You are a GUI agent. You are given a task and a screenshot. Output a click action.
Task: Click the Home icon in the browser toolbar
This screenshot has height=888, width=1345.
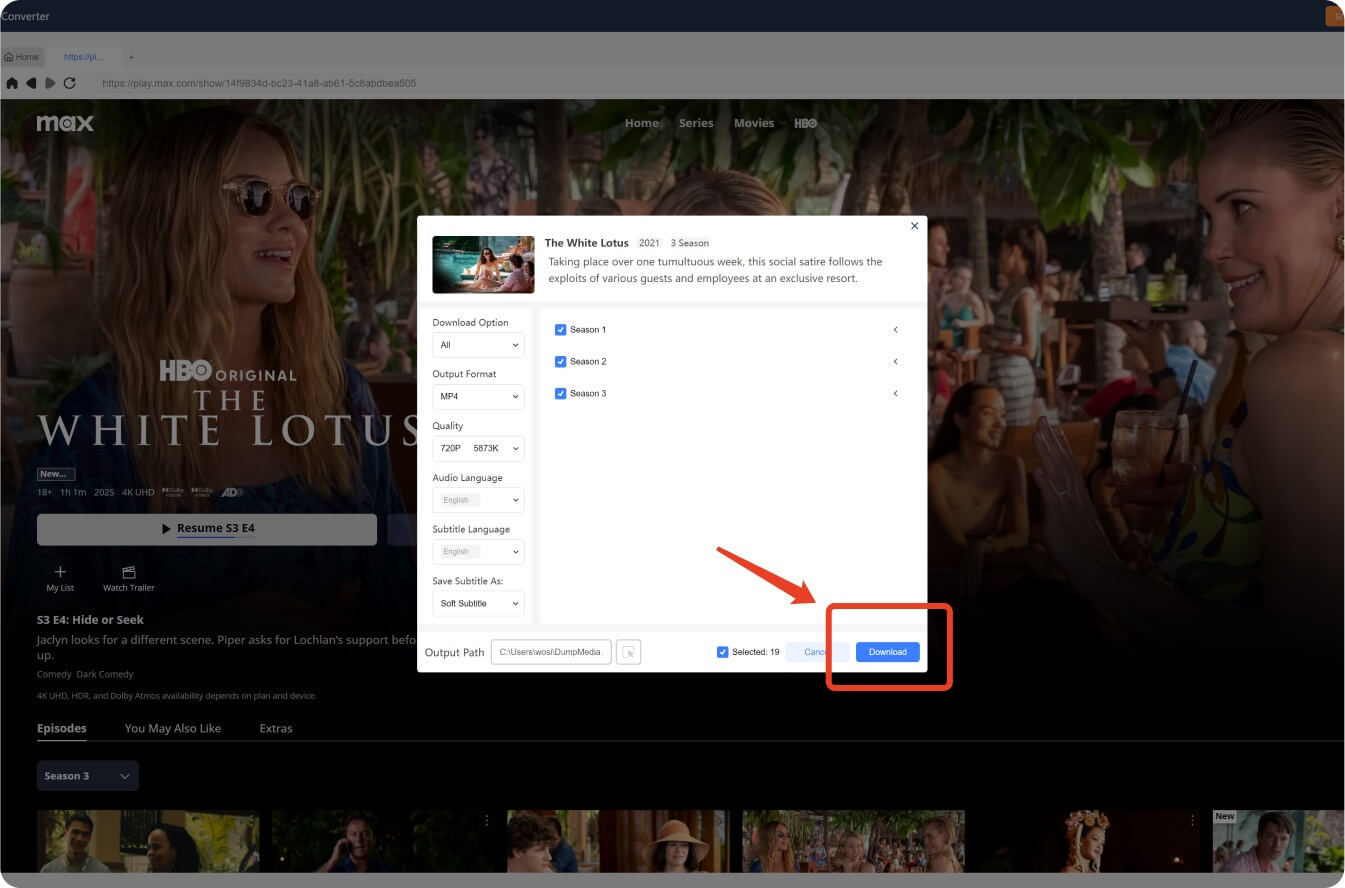click(13, 83)
